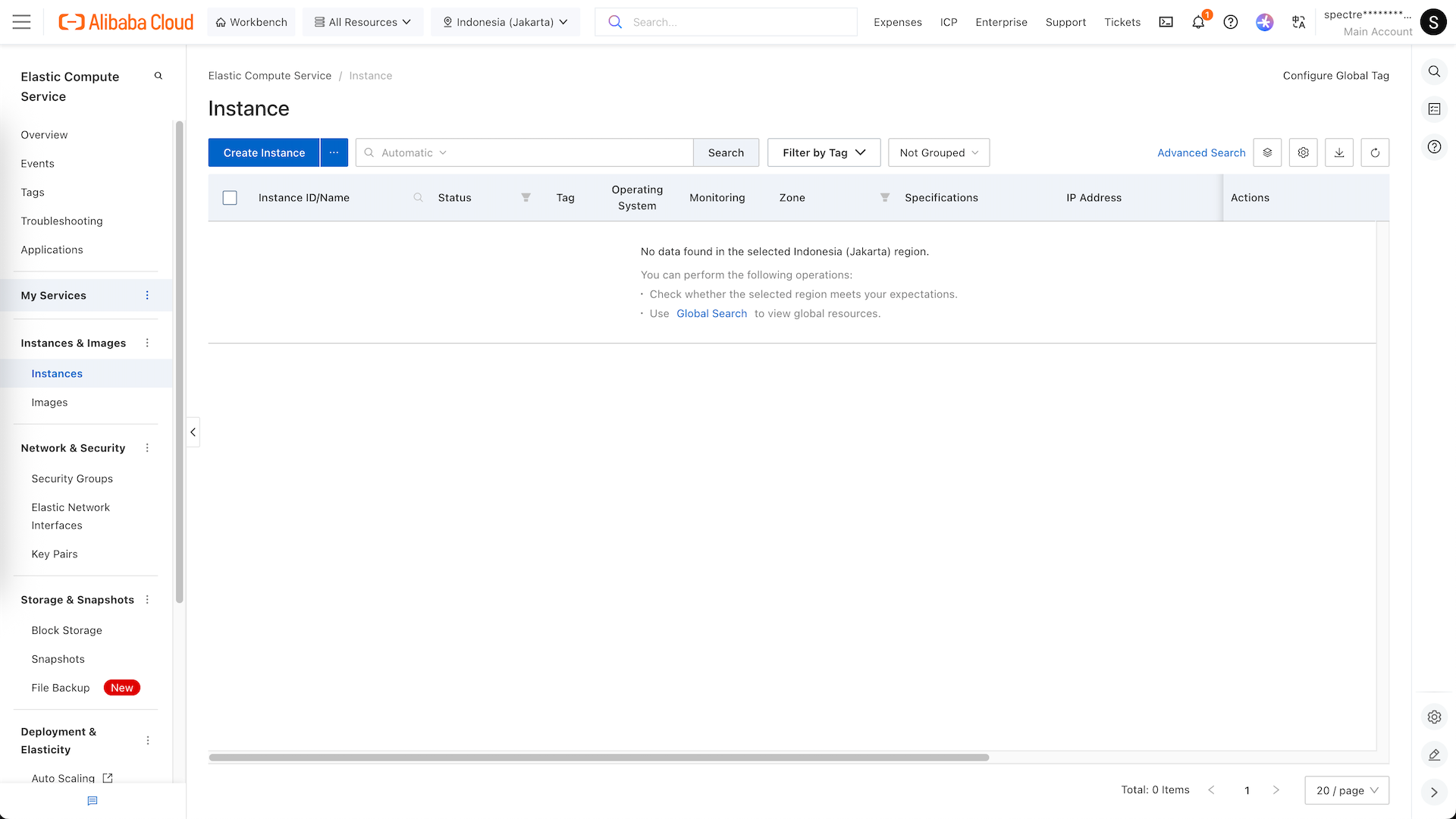Open the column settings gear icon
The height and width of the screenshot is (819, 1456).
(x=1303, y=152)
